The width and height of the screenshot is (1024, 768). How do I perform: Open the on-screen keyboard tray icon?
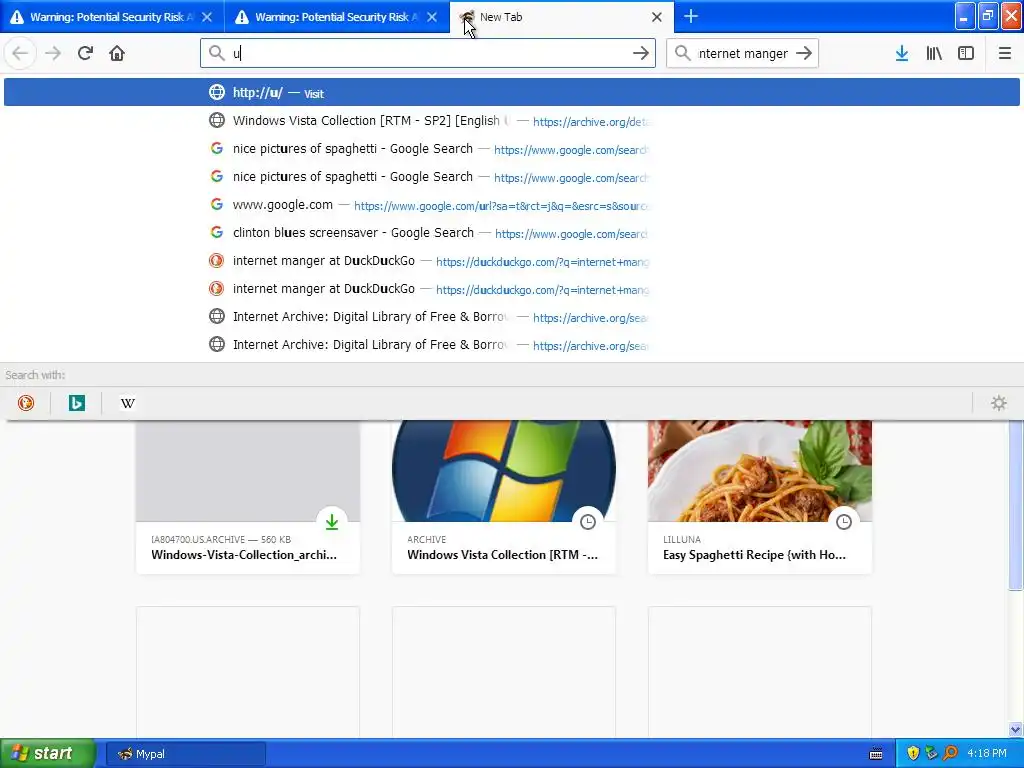pyautogui.click(x=876, y=754)
